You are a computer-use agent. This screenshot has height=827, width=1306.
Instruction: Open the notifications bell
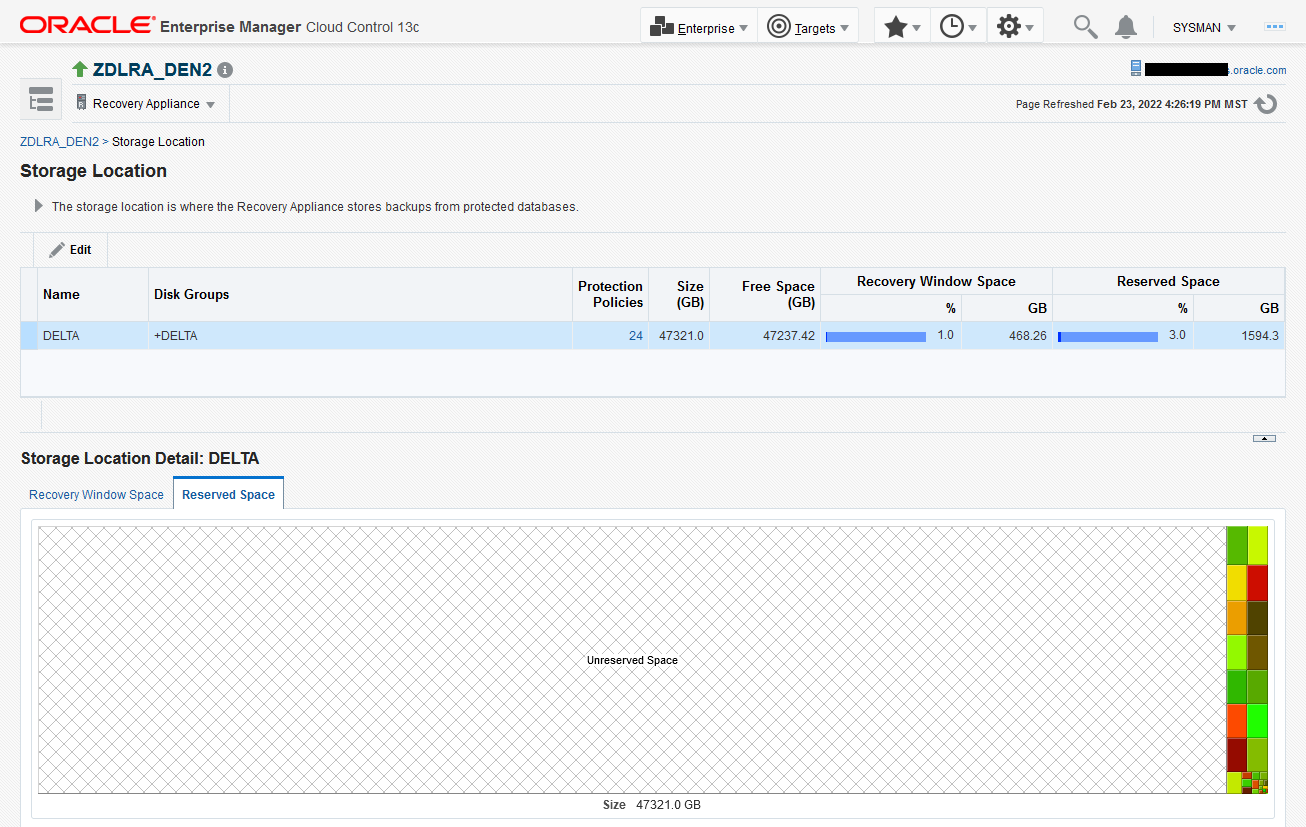pyautogui.click(x=1126, y=27)
